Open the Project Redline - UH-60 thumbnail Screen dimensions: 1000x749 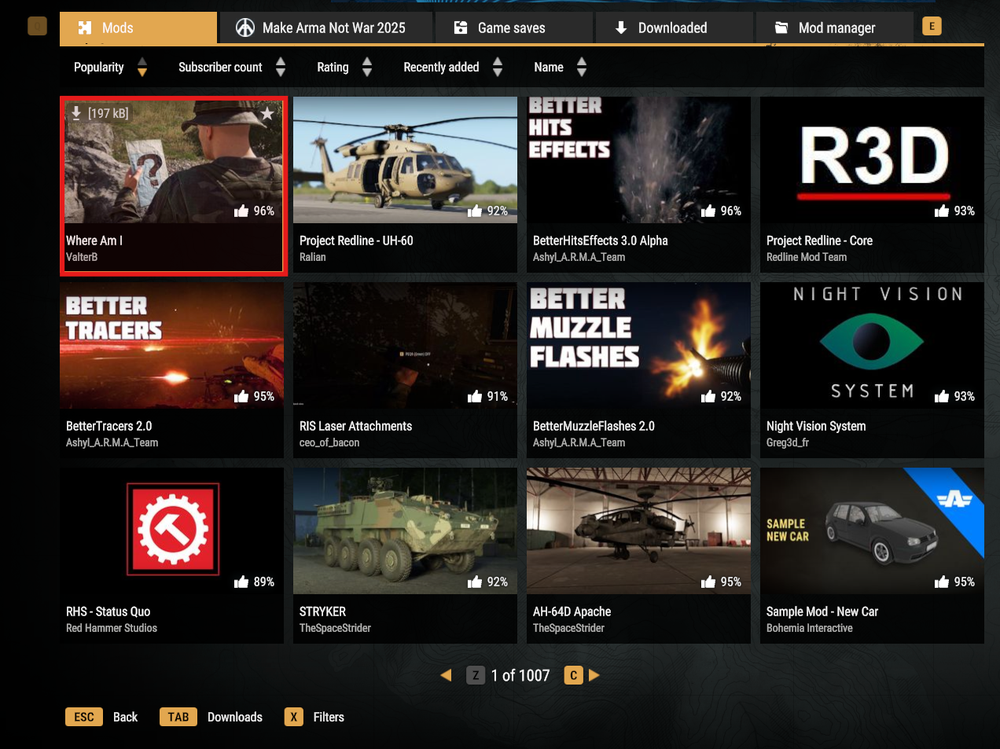pyautogui.click(x=405, y=159)
